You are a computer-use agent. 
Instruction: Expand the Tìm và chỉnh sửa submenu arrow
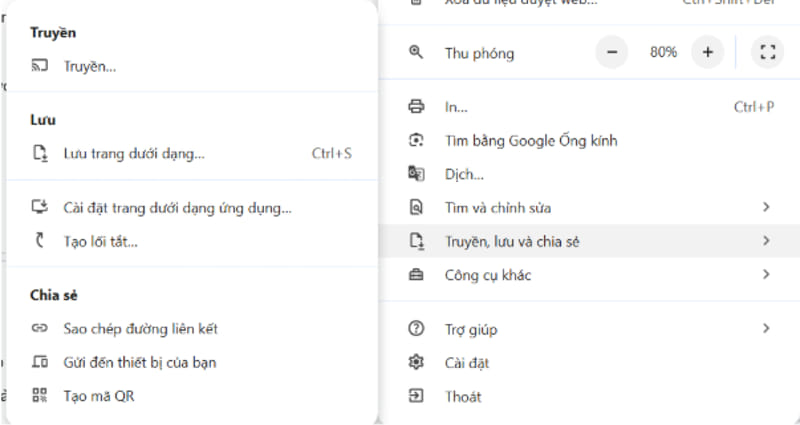pyautogui.click(x=766, y=208)
